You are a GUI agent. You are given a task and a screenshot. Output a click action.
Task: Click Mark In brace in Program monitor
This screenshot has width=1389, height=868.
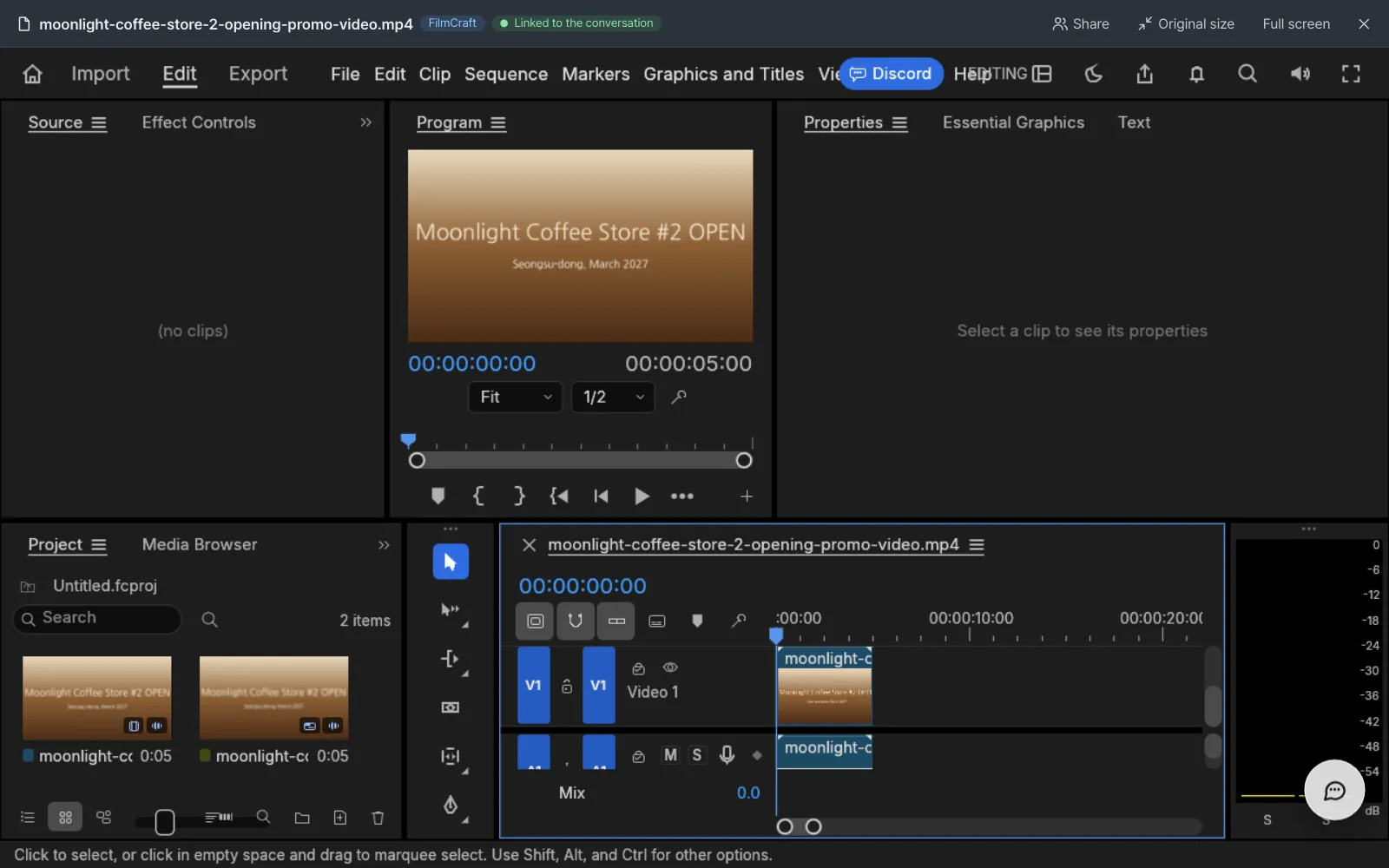pyautogui.click(x=478, y=496)
